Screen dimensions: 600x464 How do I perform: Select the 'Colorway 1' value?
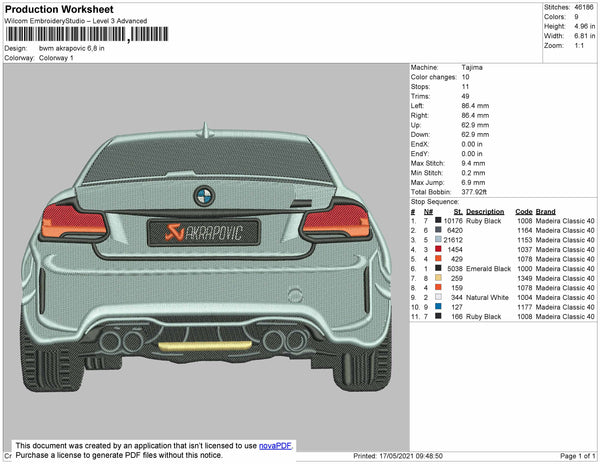[56, 58]
